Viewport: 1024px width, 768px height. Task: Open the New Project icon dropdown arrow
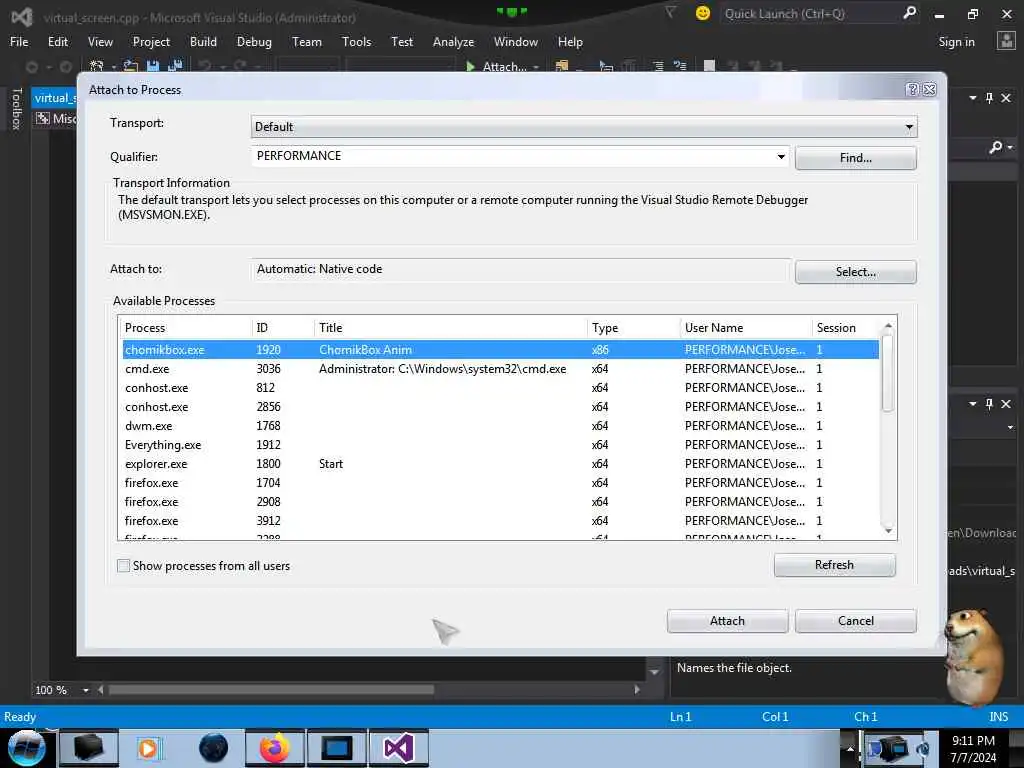[x=114, y=67]
